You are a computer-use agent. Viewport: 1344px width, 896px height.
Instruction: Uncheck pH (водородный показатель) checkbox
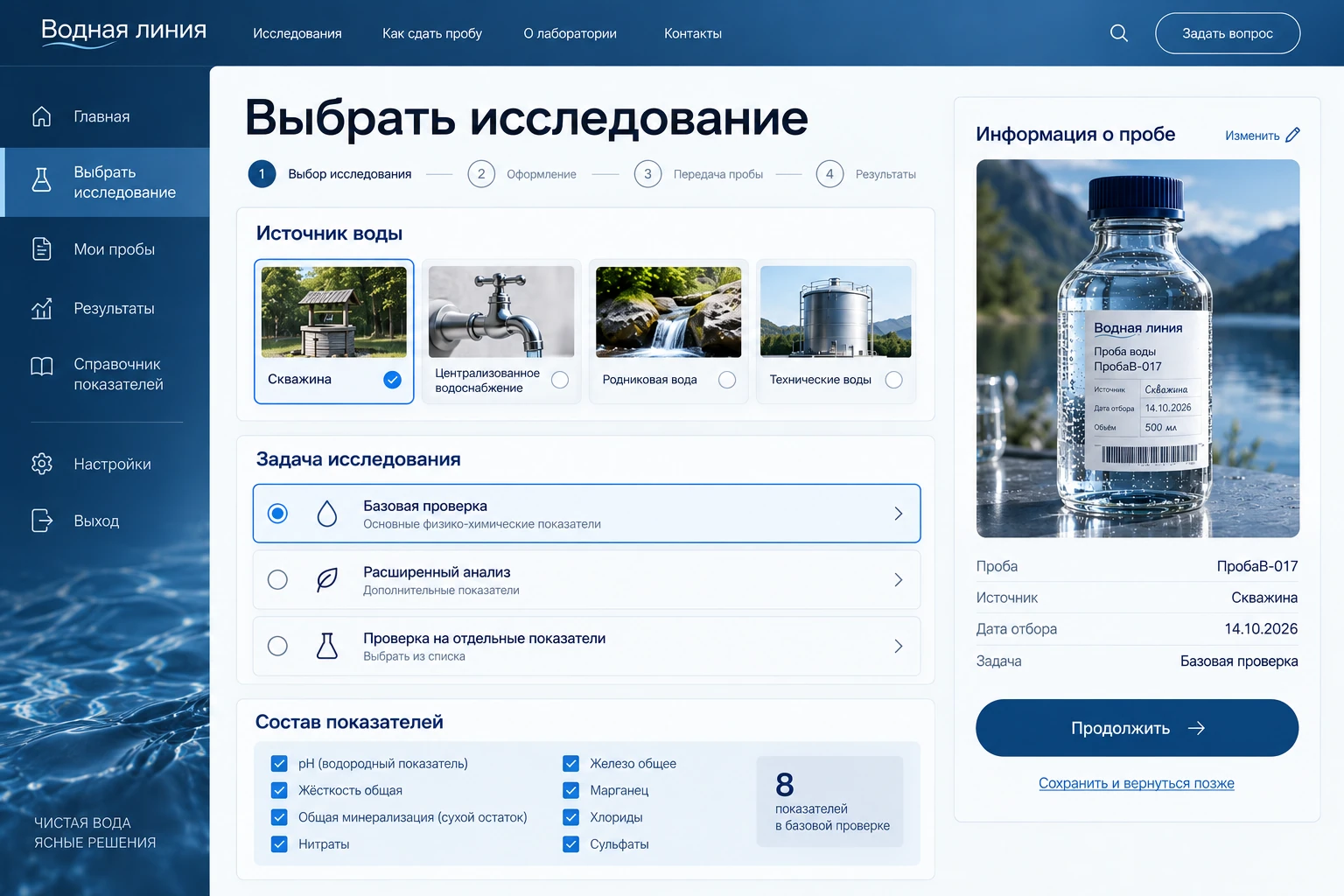pyautogui.click(x=279, y=763)
